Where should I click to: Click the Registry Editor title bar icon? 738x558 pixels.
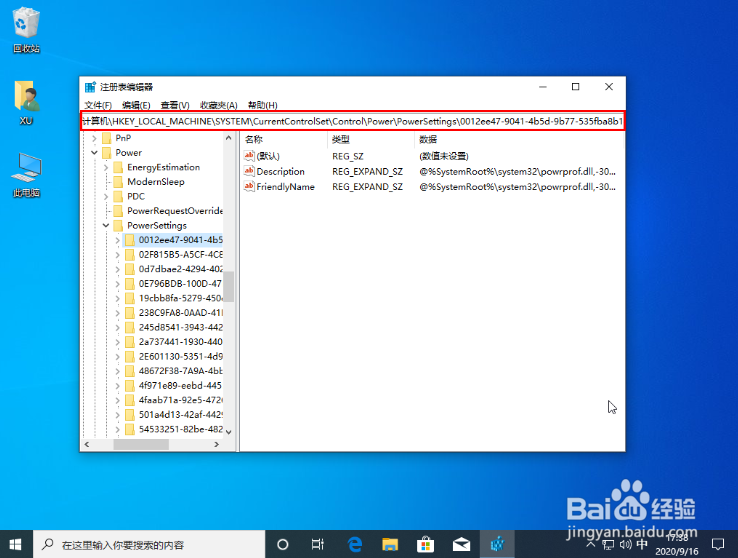(x=90, y=87)
